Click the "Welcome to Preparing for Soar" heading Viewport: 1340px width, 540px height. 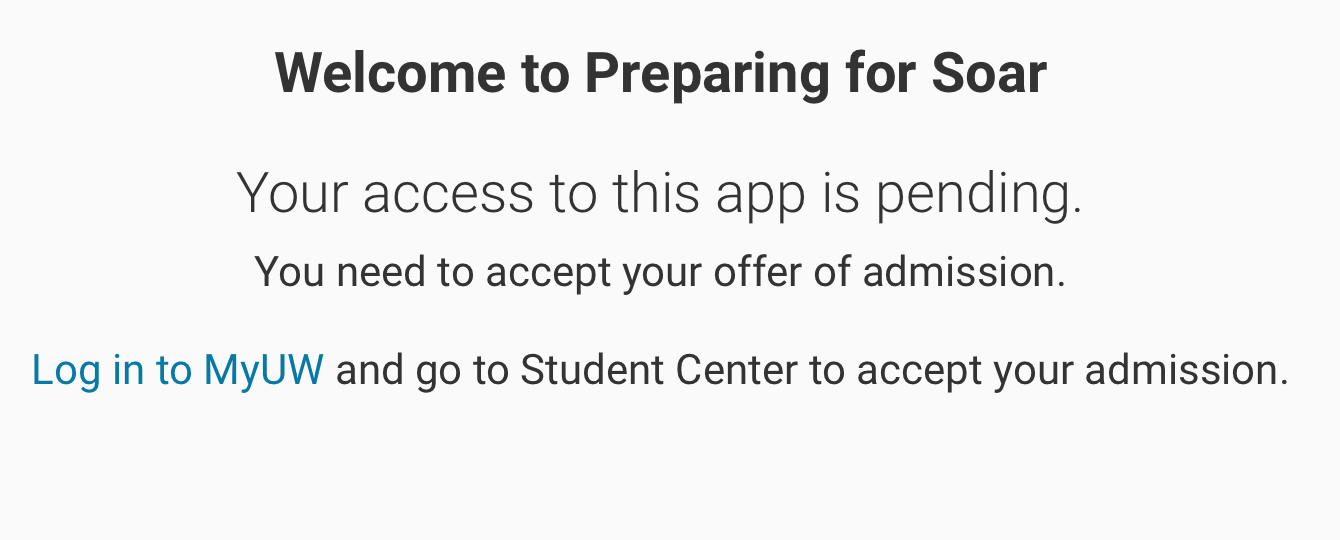point(660,73)
